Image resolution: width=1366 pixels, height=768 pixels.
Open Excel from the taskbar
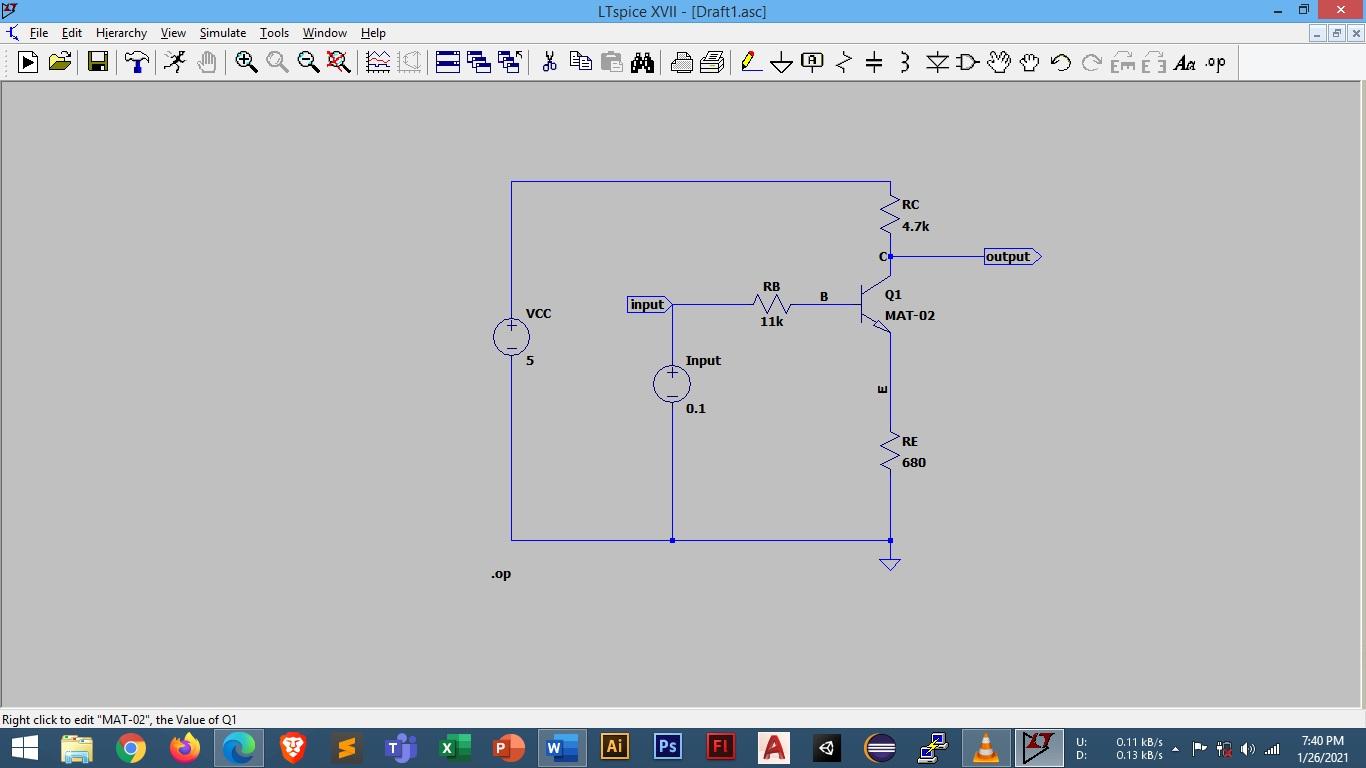tap(454, 747)
